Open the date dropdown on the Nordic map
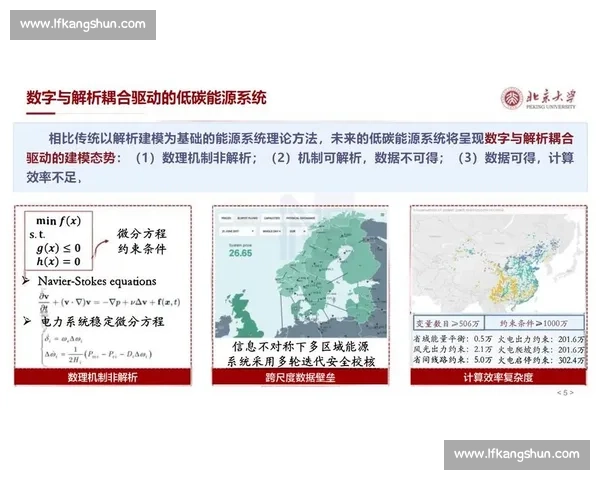This screenshot has width=600, height=480. click(x=238, y=231)
